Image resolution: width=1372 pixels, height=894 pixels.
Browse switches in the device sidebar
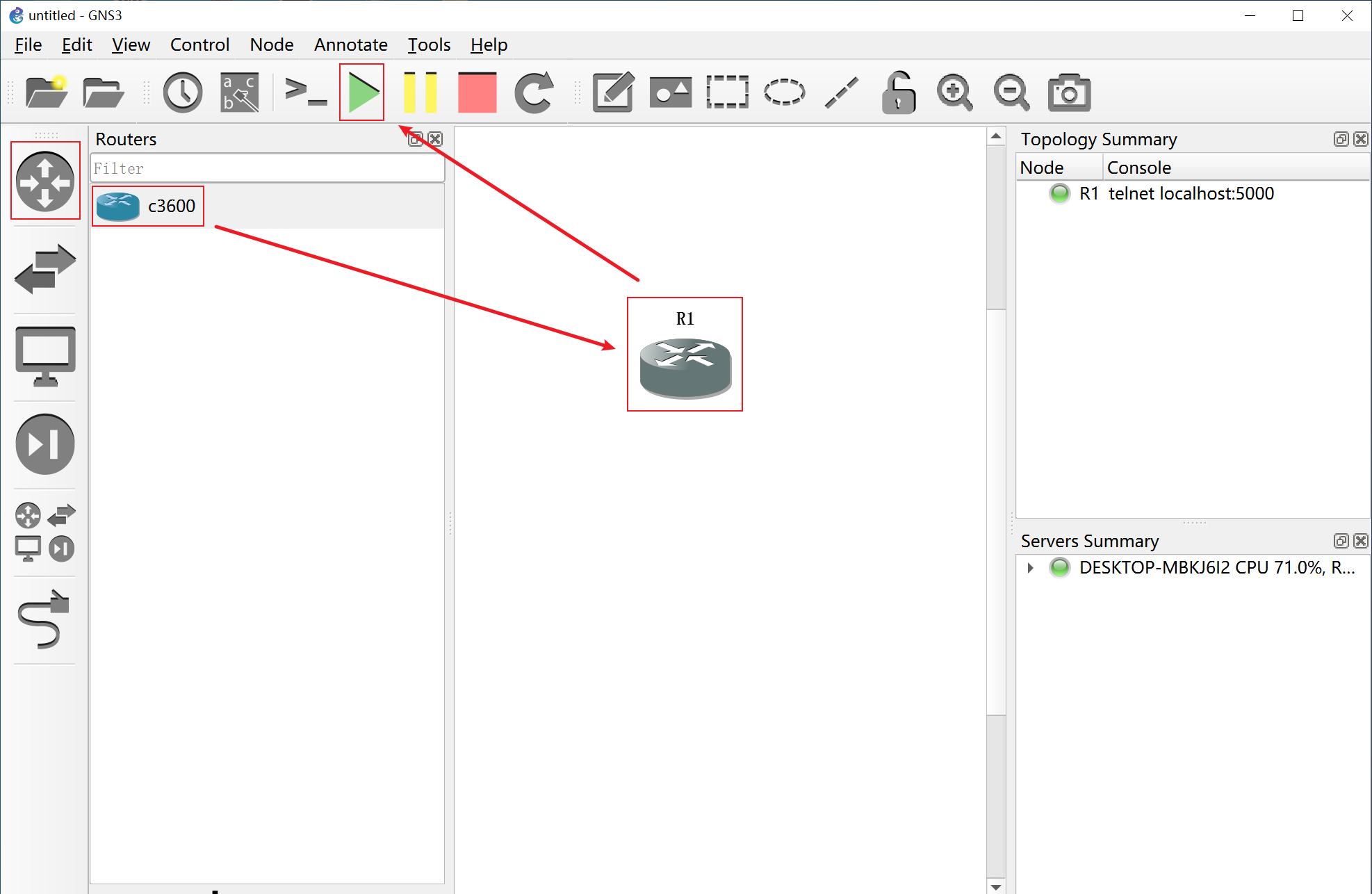click(x=45, y=269)
